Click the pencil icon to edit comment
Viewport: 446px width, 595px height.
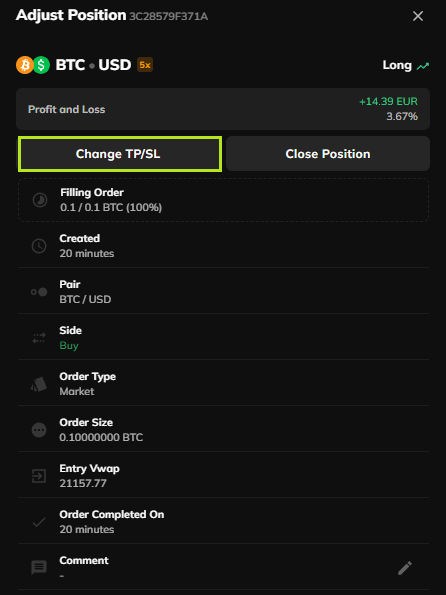pos(405,568)
